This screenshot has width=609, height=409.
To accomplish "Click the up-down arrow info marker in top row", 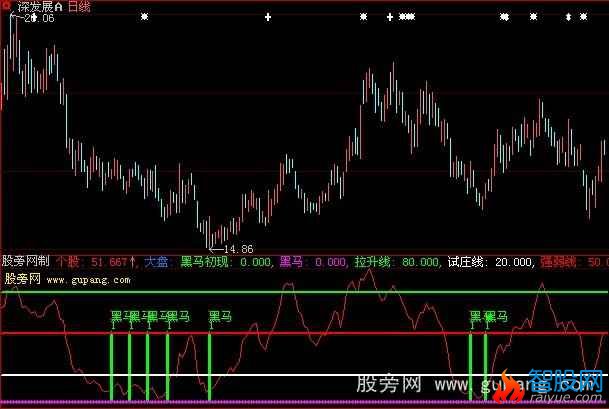I will (x=568, y=17).
